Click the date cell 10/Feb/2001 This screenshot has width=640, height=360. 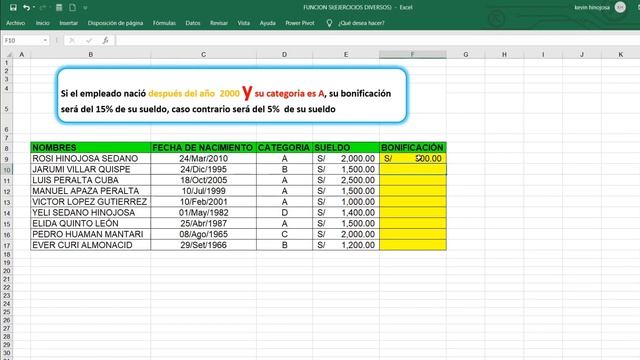click(203, 202)
